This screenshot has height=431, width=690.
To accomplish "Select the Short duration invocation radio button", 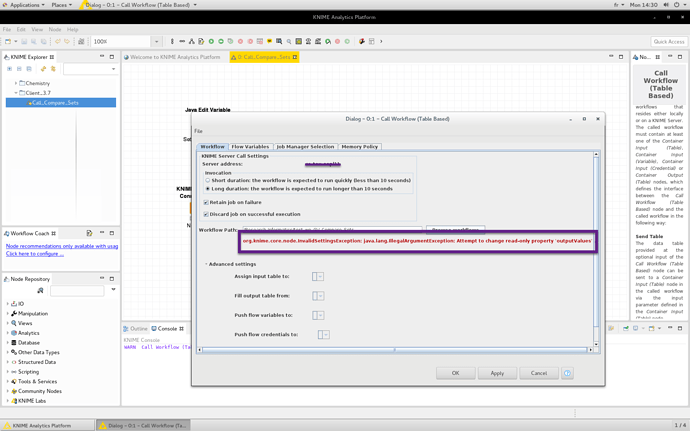I will pos(208,180).
